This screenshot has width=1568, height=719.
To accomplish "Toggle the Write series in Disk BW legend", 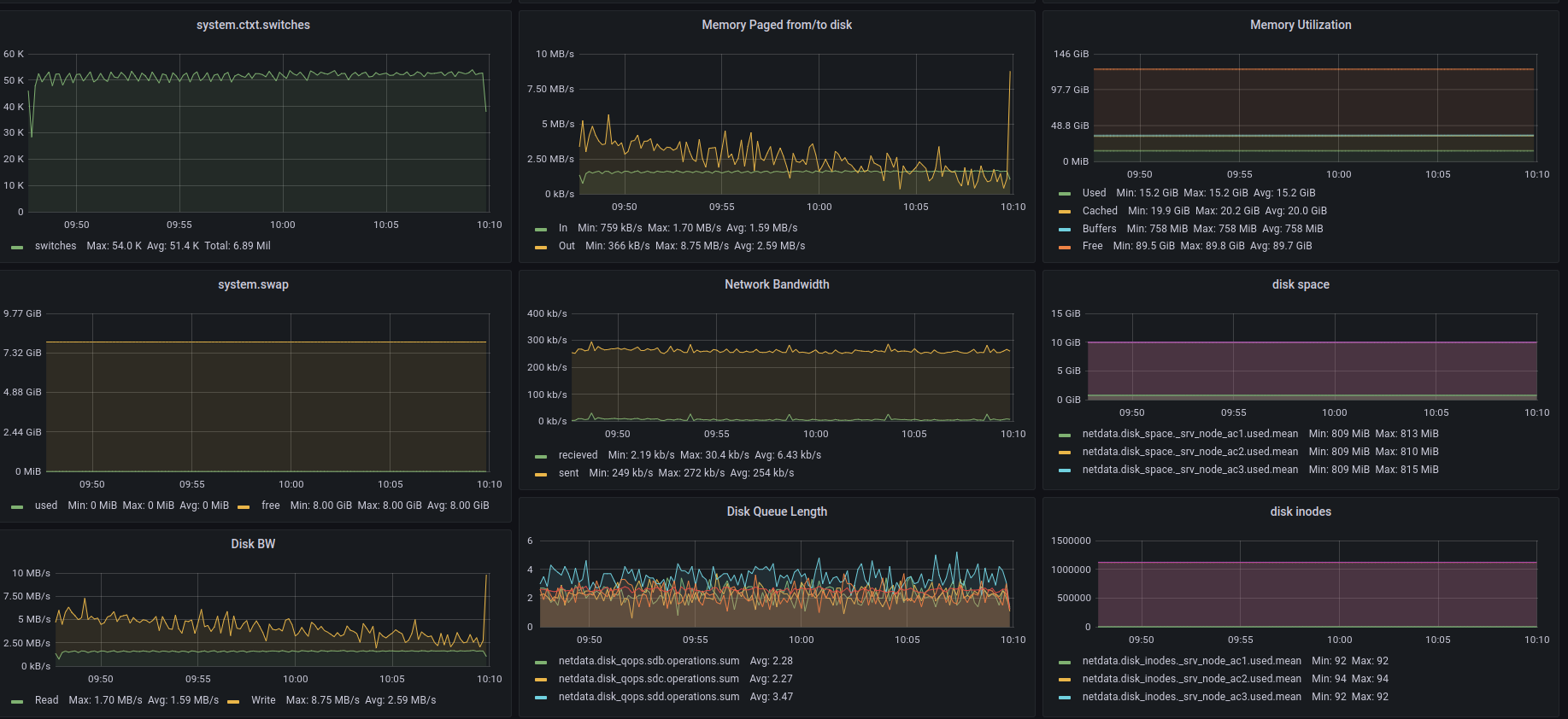I will (263, 700).
